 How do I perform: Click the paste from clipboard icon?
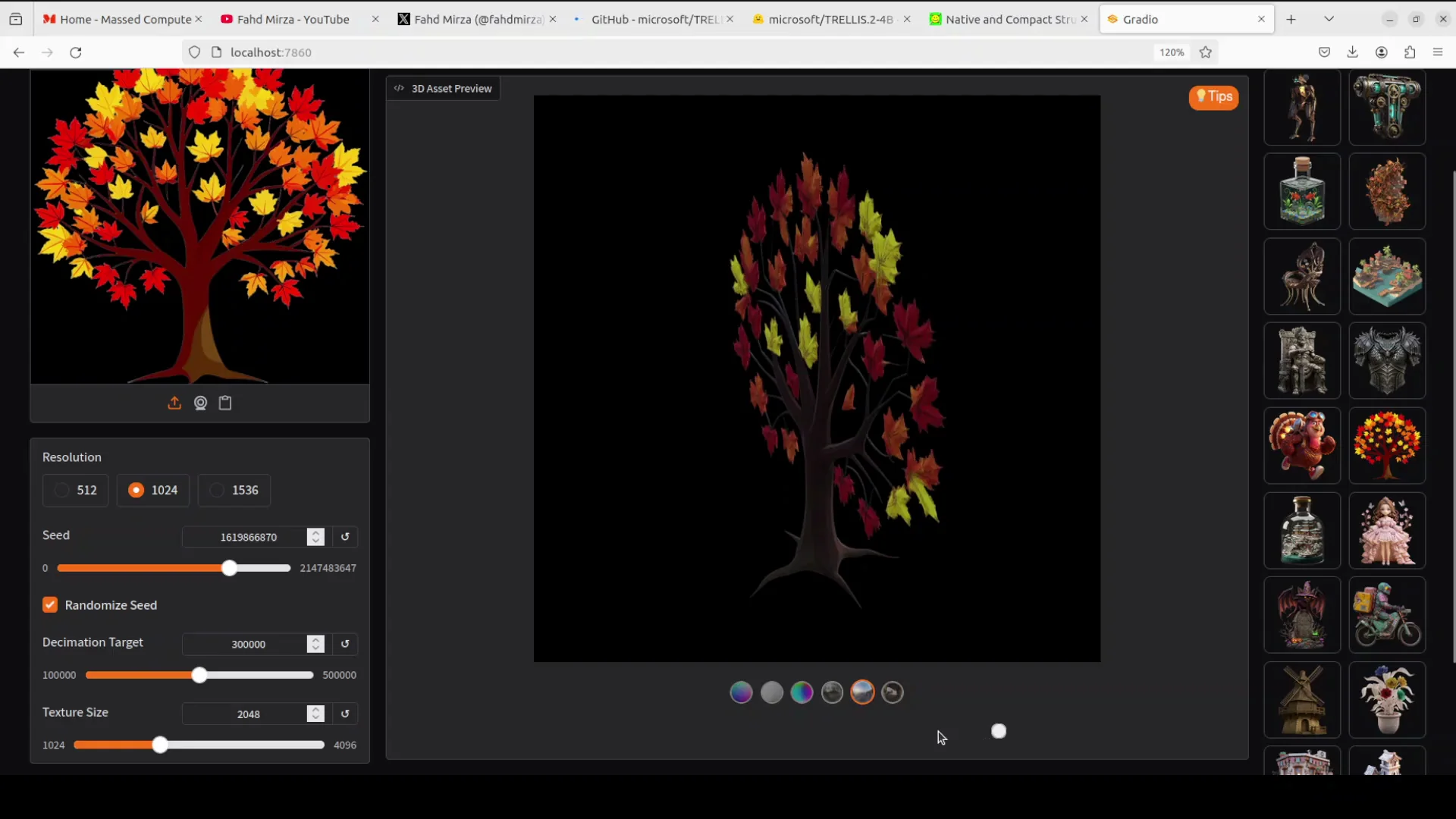(225, 403)
